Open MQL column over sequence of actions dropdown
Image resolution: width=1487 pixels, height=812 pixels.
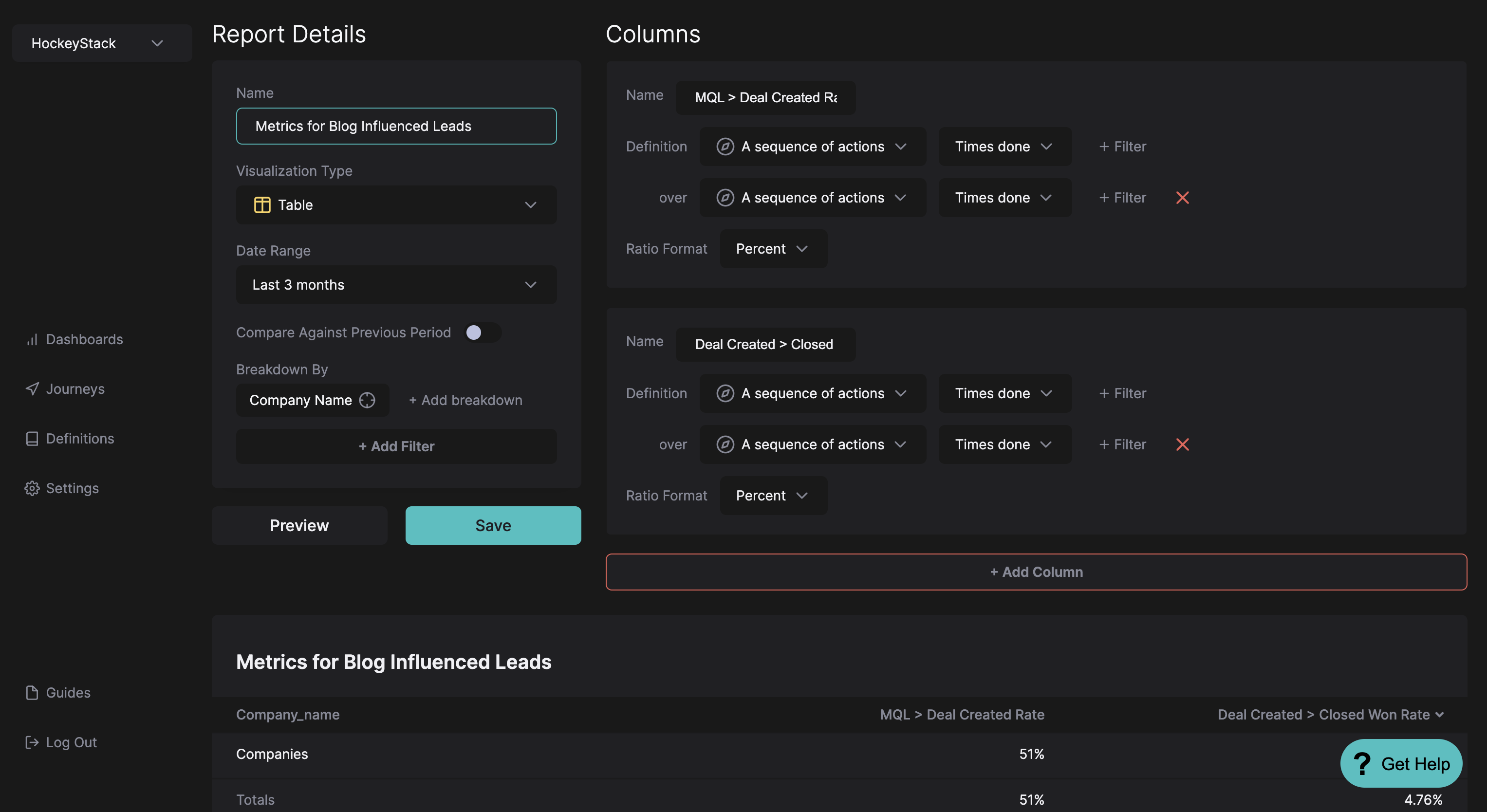click(812, 197)
